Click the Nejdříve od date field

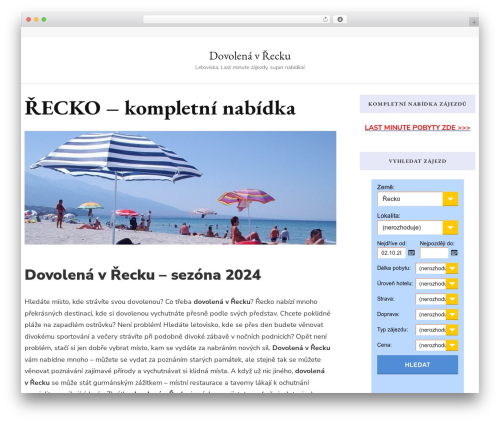(x=391, y=253)
